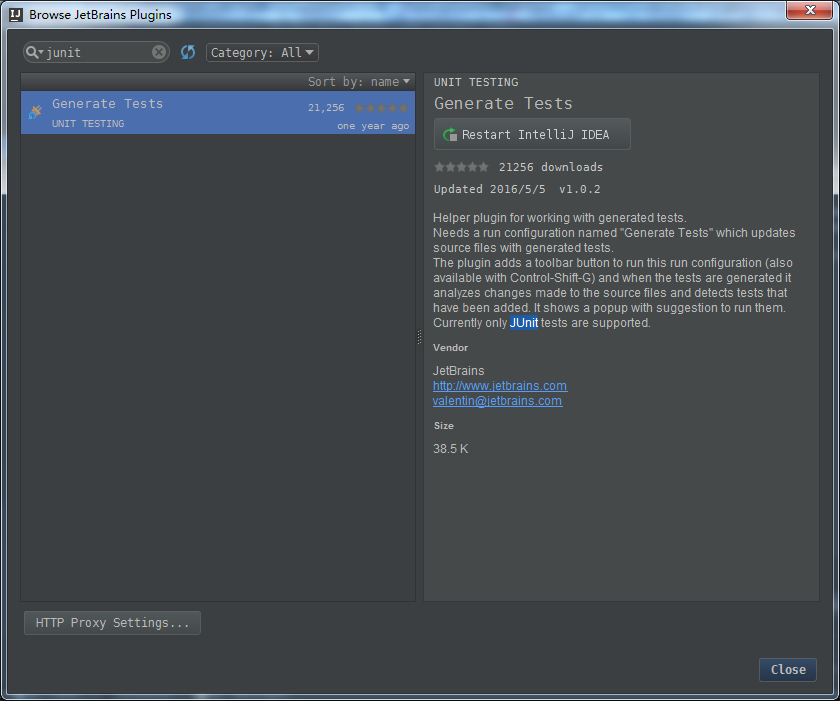
Task: Click inside the junit search field
Action: point(96,52)
